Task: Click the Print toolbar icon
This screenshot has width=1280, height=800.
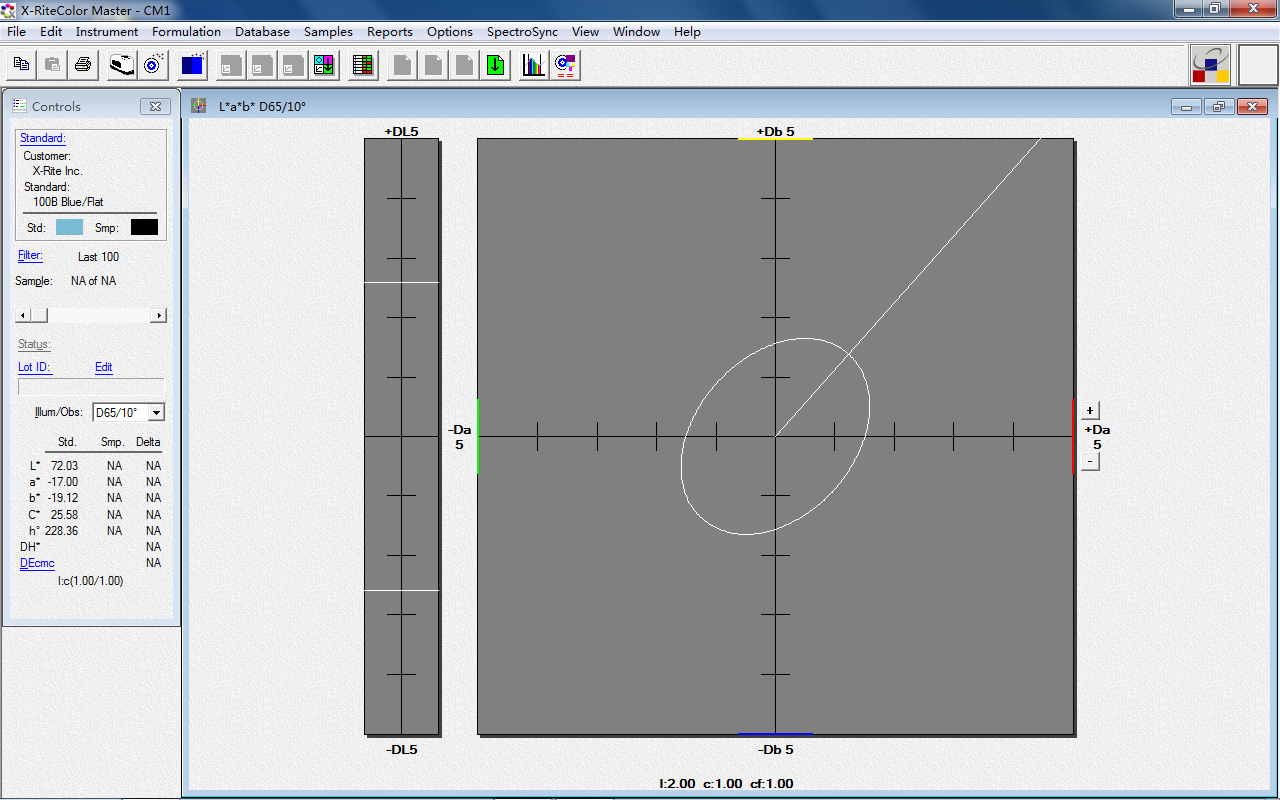Action: pos(83,65)
